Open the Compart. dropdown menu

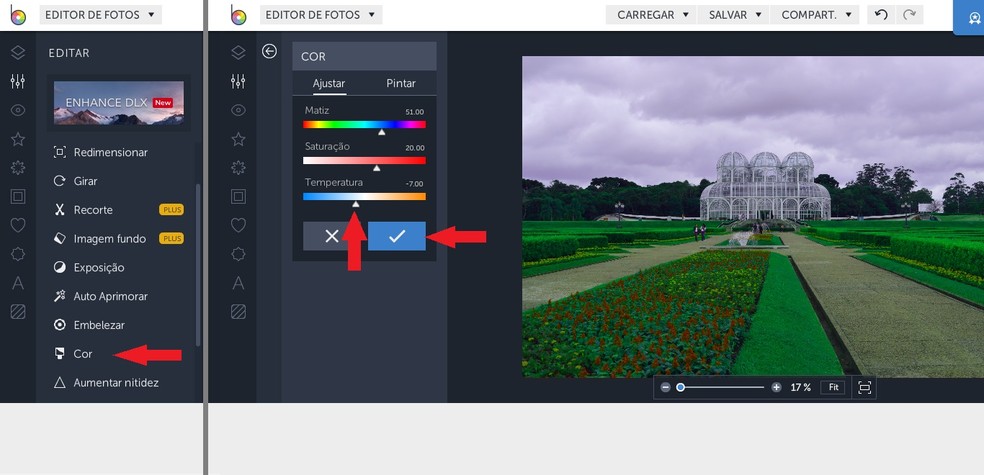pos(815,14)
